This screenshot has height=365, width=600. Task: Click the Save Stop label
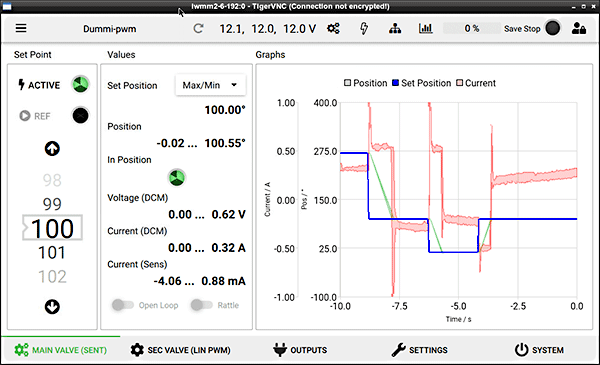(522, 29)
